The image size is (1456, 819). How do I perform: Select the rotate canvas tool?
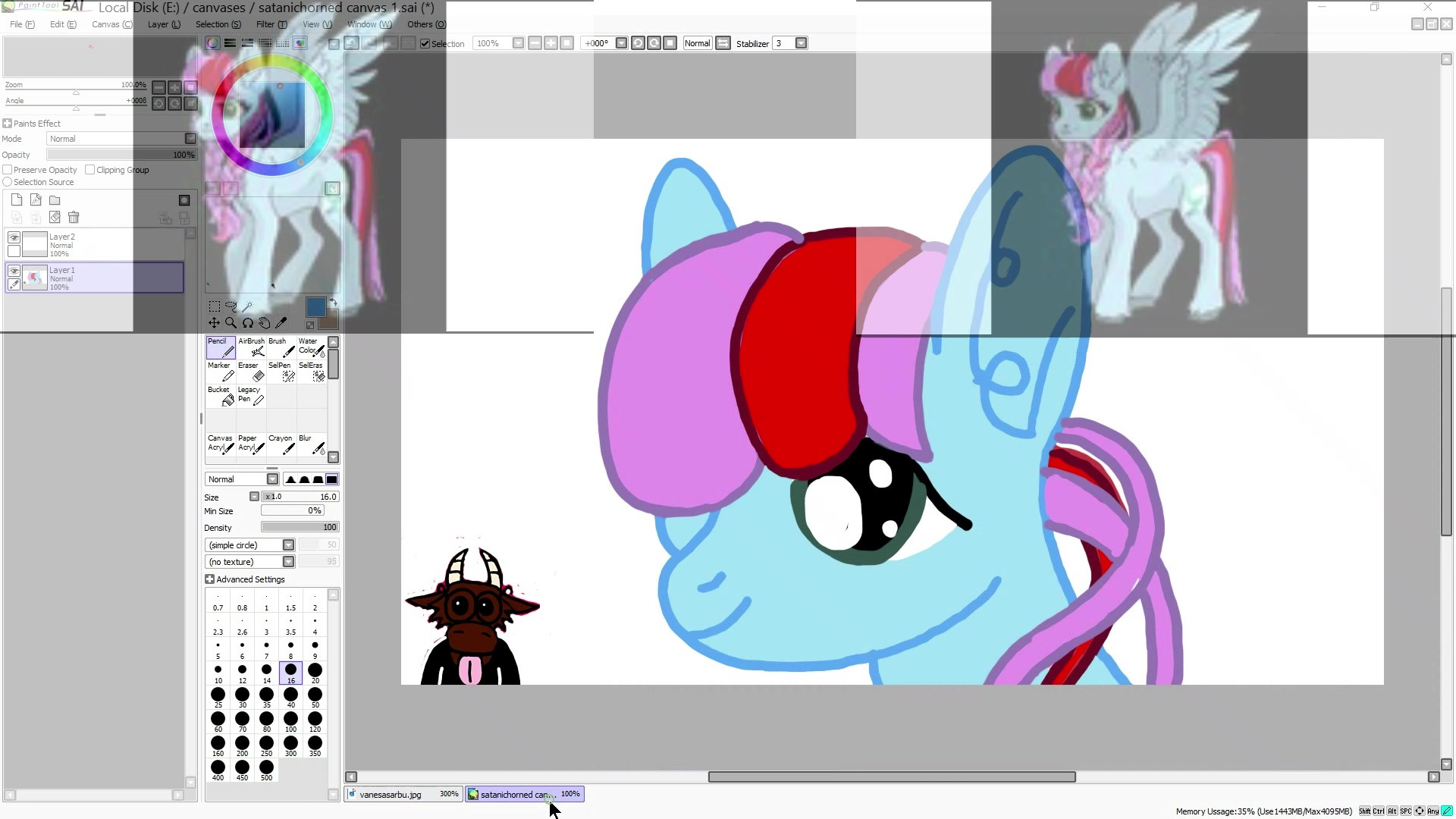tap(248, 323)
